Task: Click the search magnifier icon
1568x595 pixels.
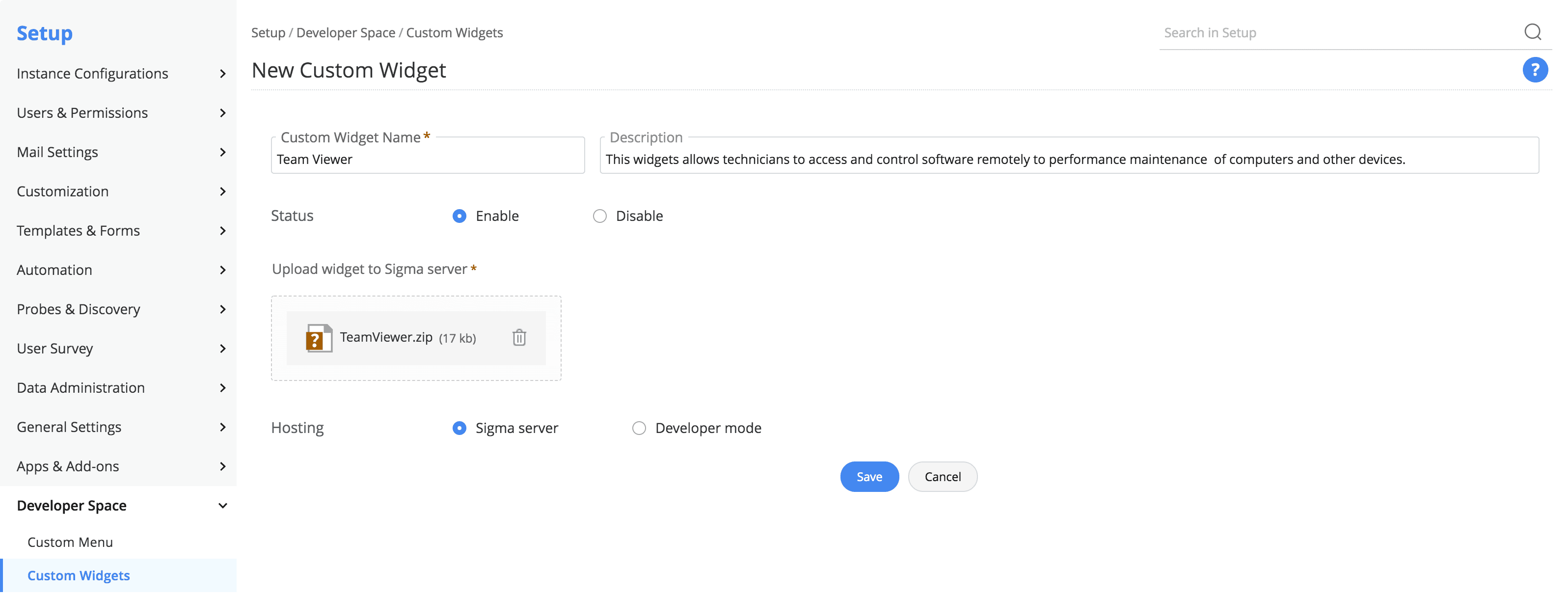Action: pyautogui.click(x=1532, y=32)
